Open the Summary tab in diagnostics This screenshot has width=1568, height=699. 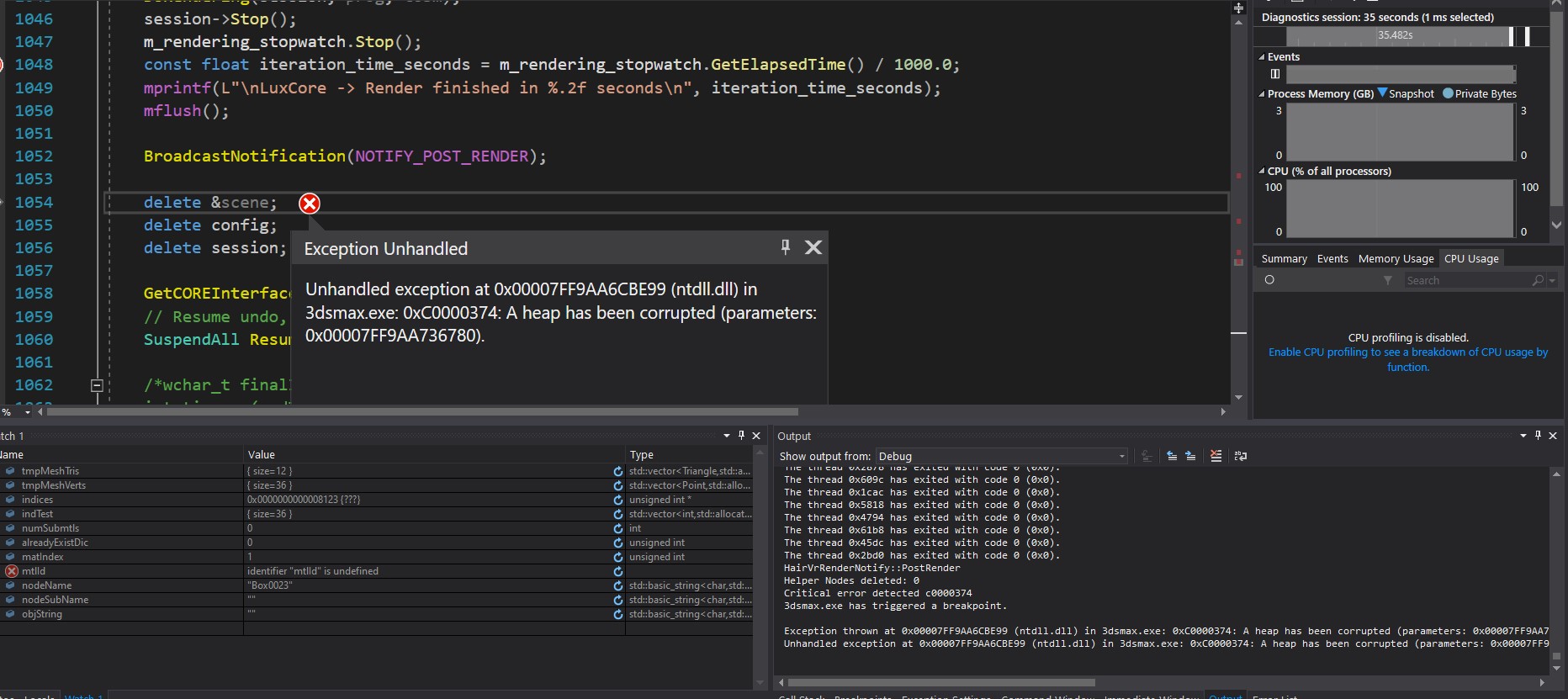(x=1284, y=259)
